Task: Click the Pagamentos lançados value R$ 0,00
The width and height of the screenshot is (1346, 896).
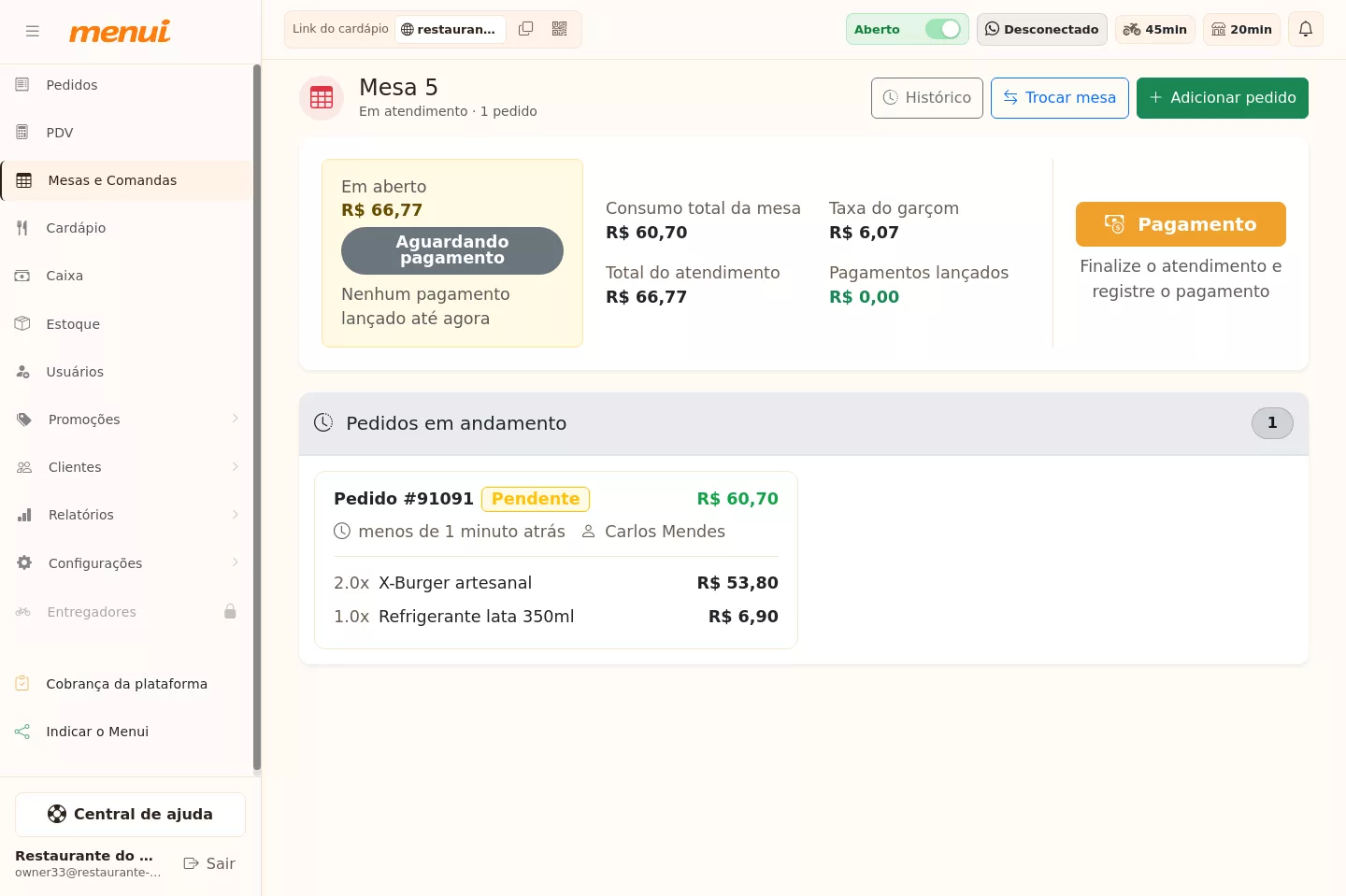Action: 864,297
